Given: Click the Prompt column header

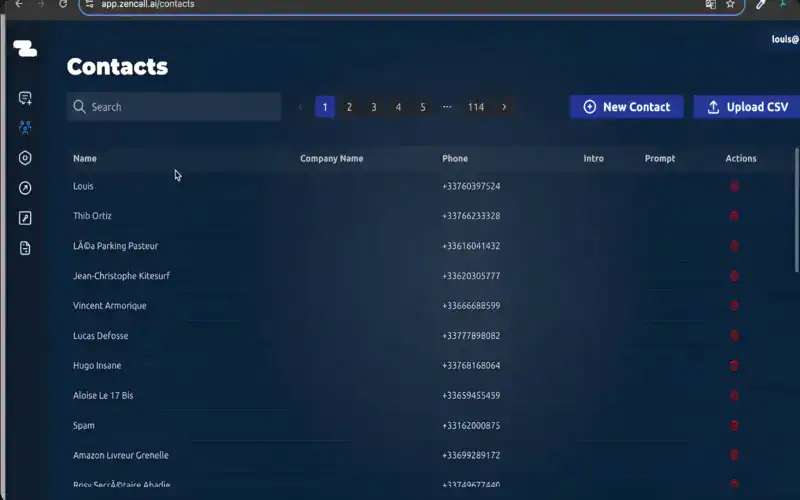Looking at the screenshot, I should click(660, 158).
